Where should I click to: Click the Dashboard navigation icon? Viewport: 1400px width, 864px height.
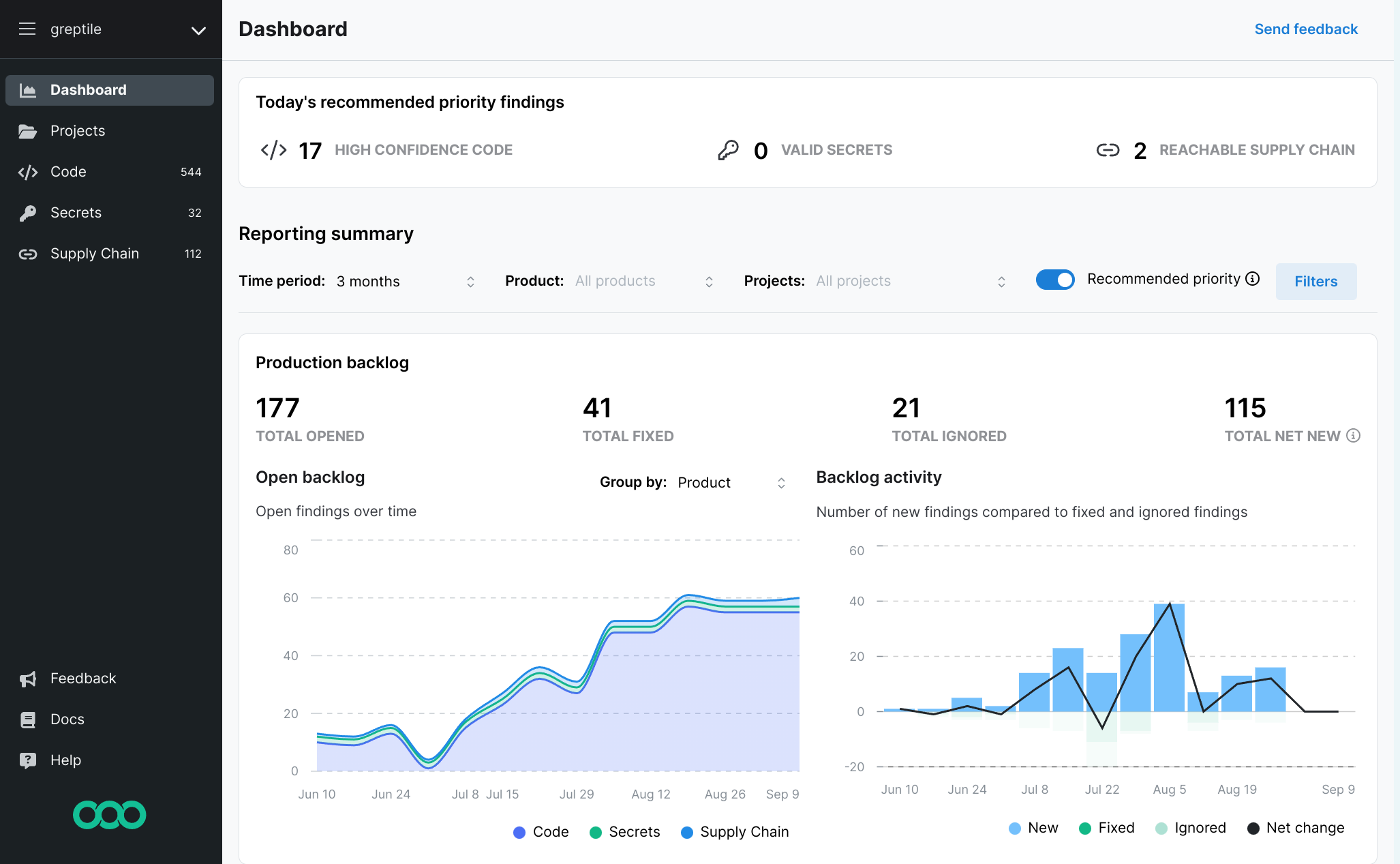pyautogui.click(x=28, y=89)
